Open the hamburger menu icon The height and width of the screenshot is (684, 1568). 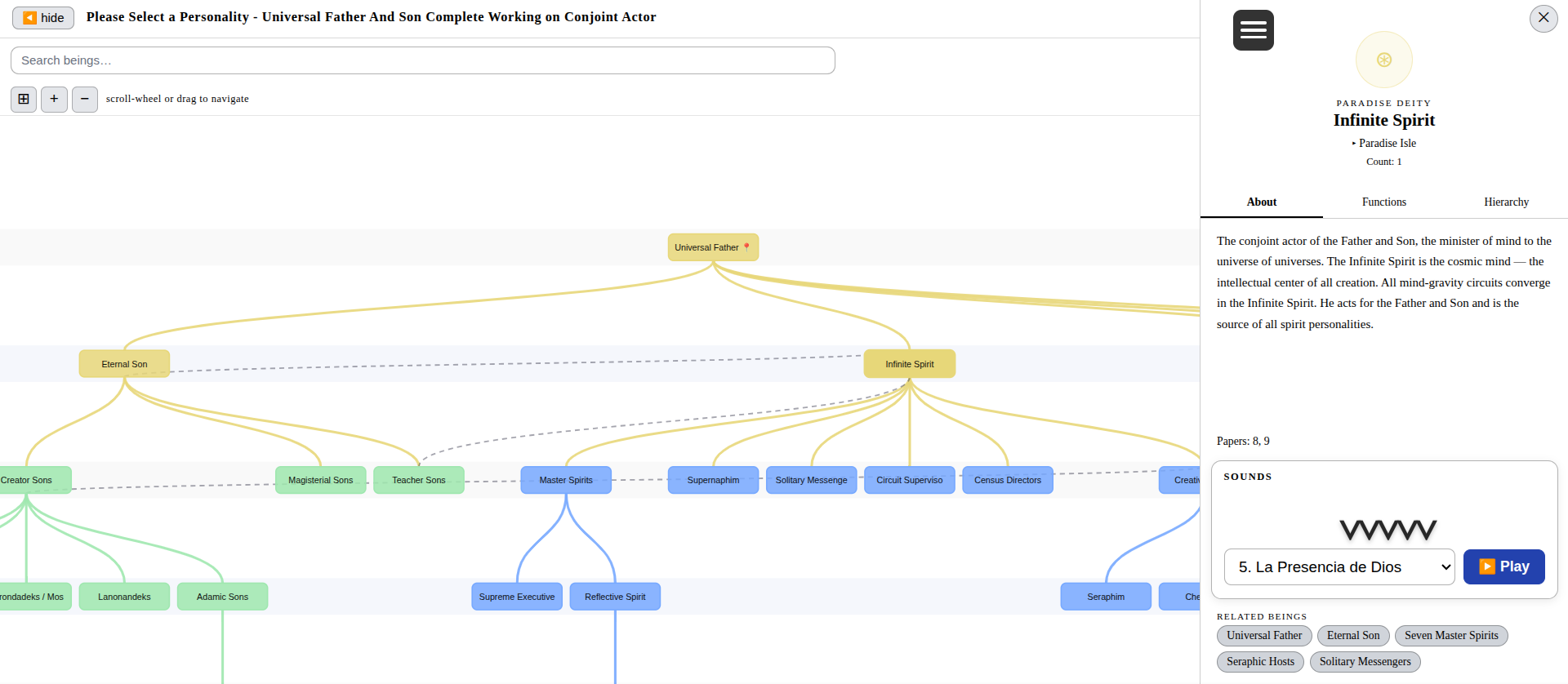click(x=1253, y=30)
